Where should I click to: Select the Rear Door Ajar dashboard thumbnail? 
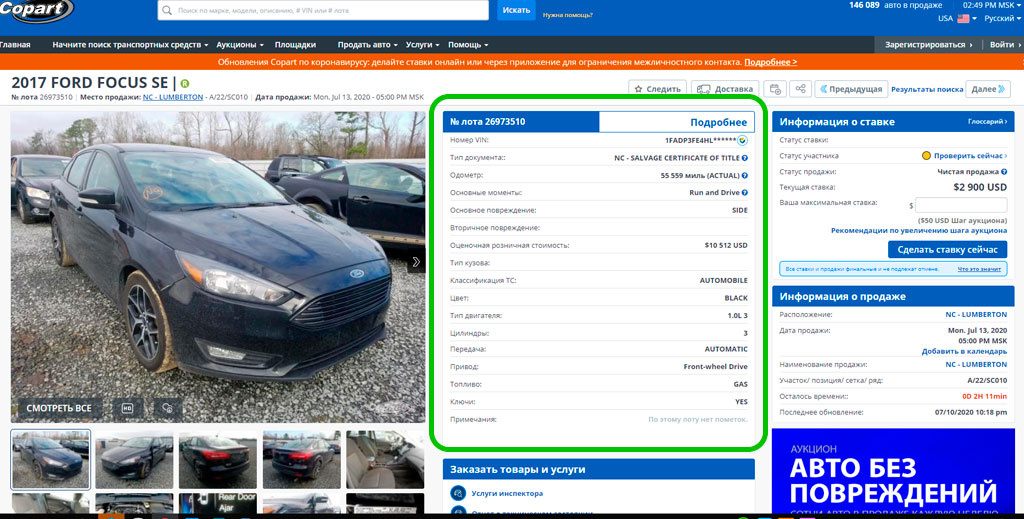[x=217, y=503]
